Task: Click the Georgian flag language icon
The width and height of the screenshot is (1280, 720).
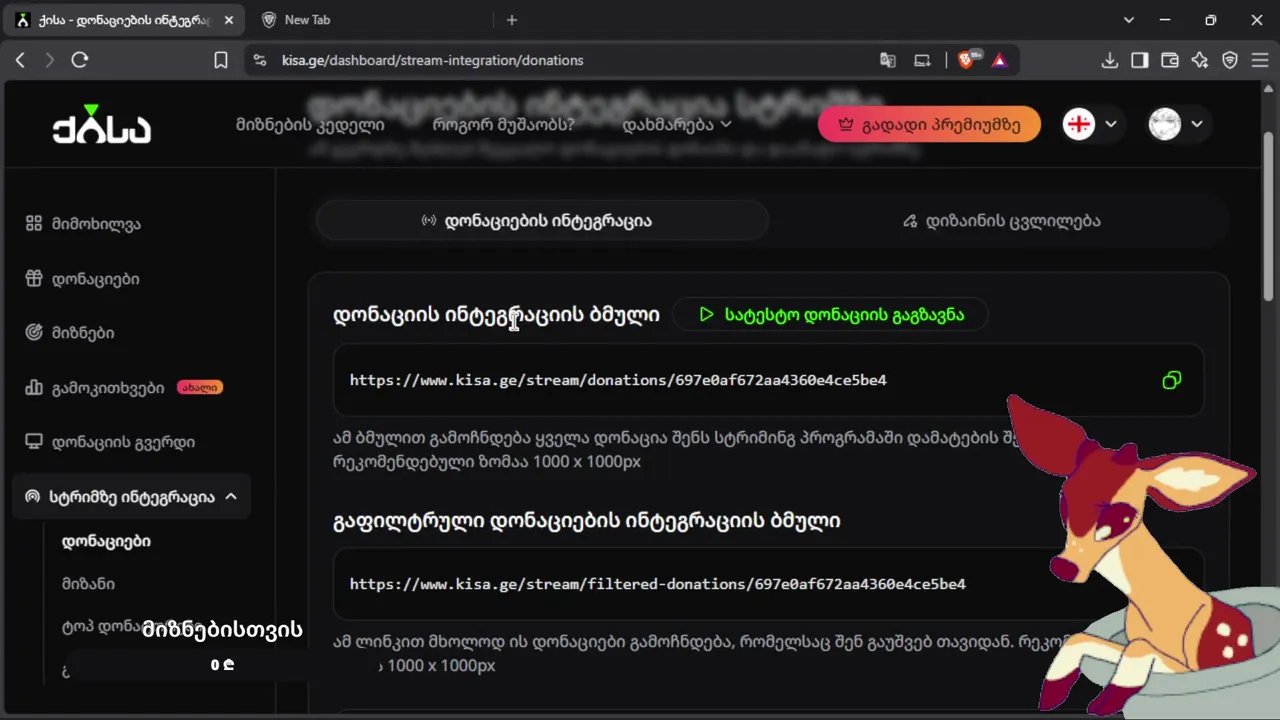Action: click(x=1078, y=124)
